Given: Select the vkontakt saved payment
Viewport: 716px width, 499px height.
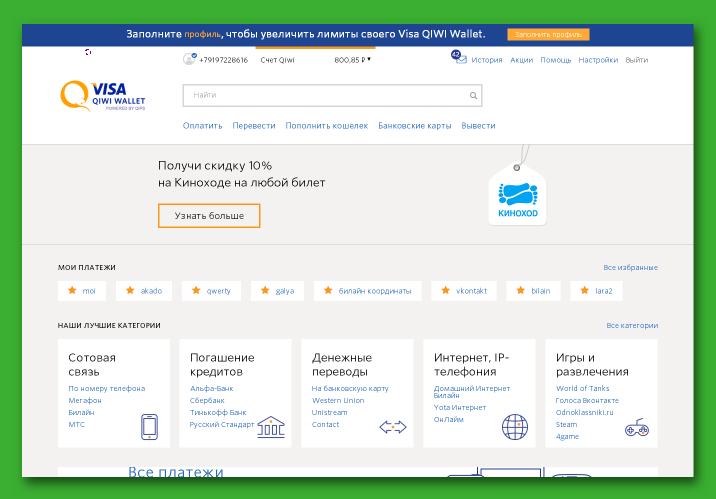Looking at the screenshot, I should point(464,291).
